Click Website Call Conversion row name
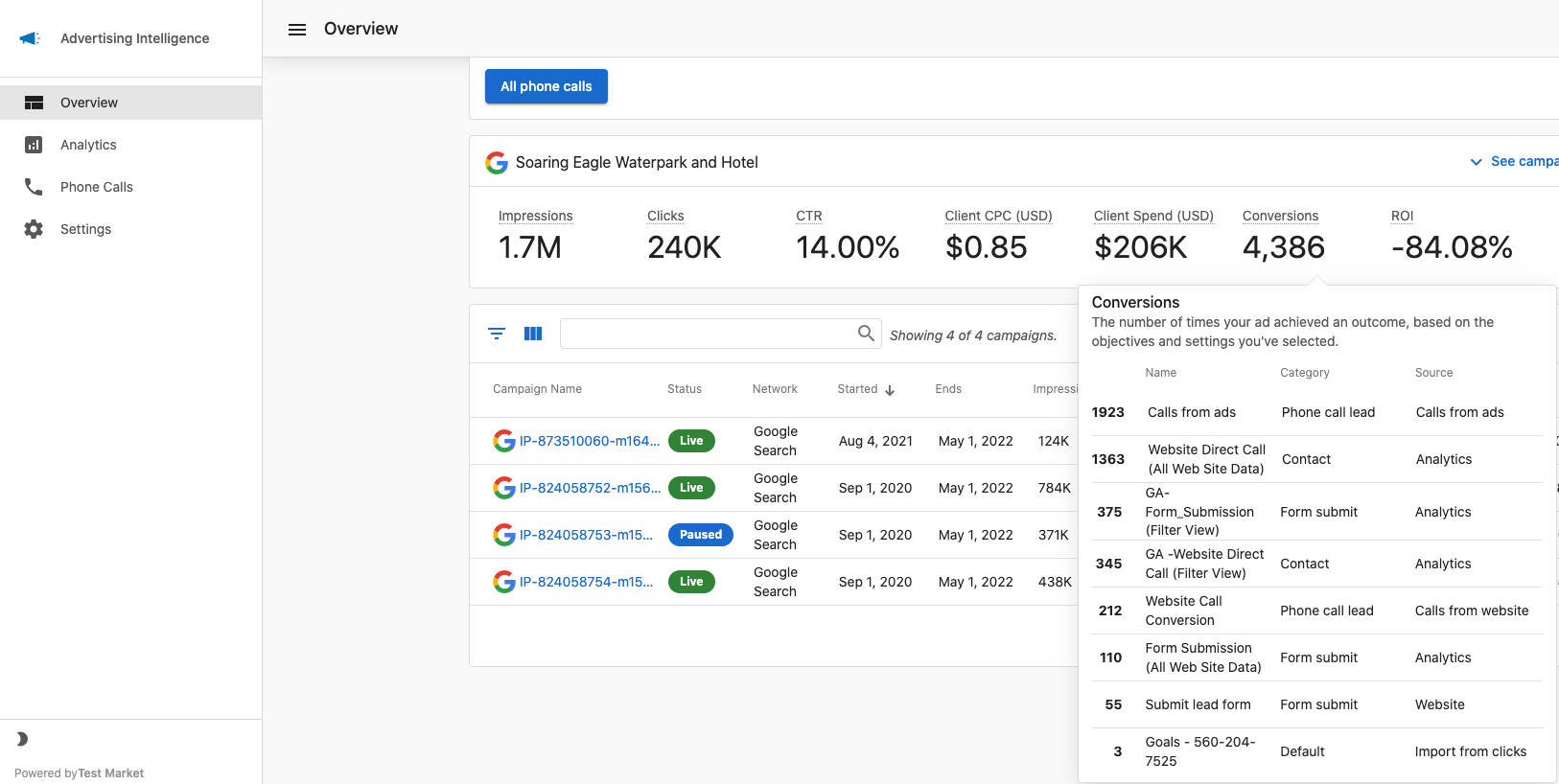The width and height of the screenshot is (1559, 784). [x=1183, y=611]
